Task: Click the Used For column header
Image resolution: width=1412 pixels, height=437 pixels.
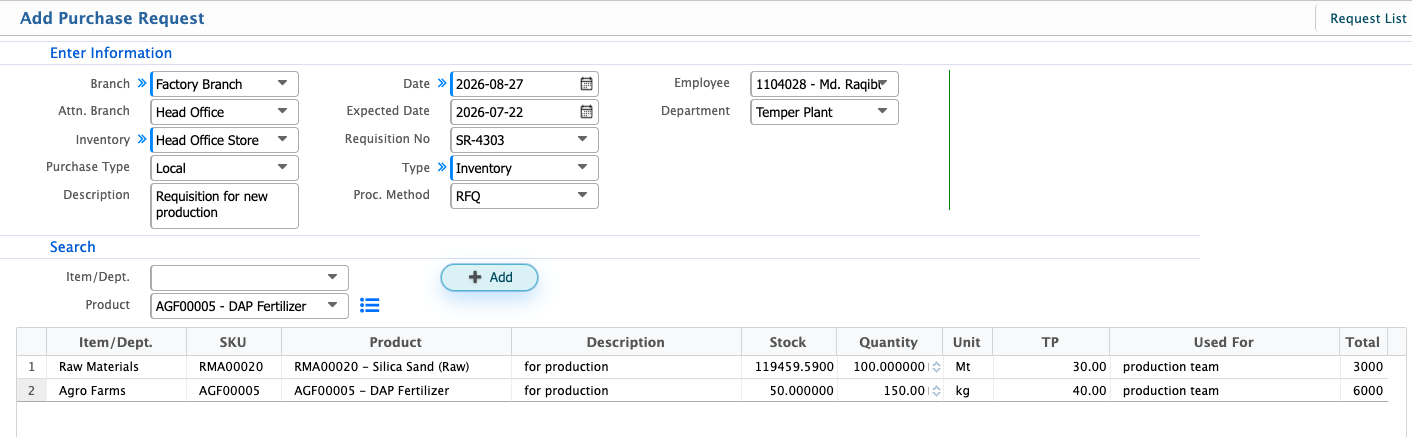Action: [x=1224, y=342]
